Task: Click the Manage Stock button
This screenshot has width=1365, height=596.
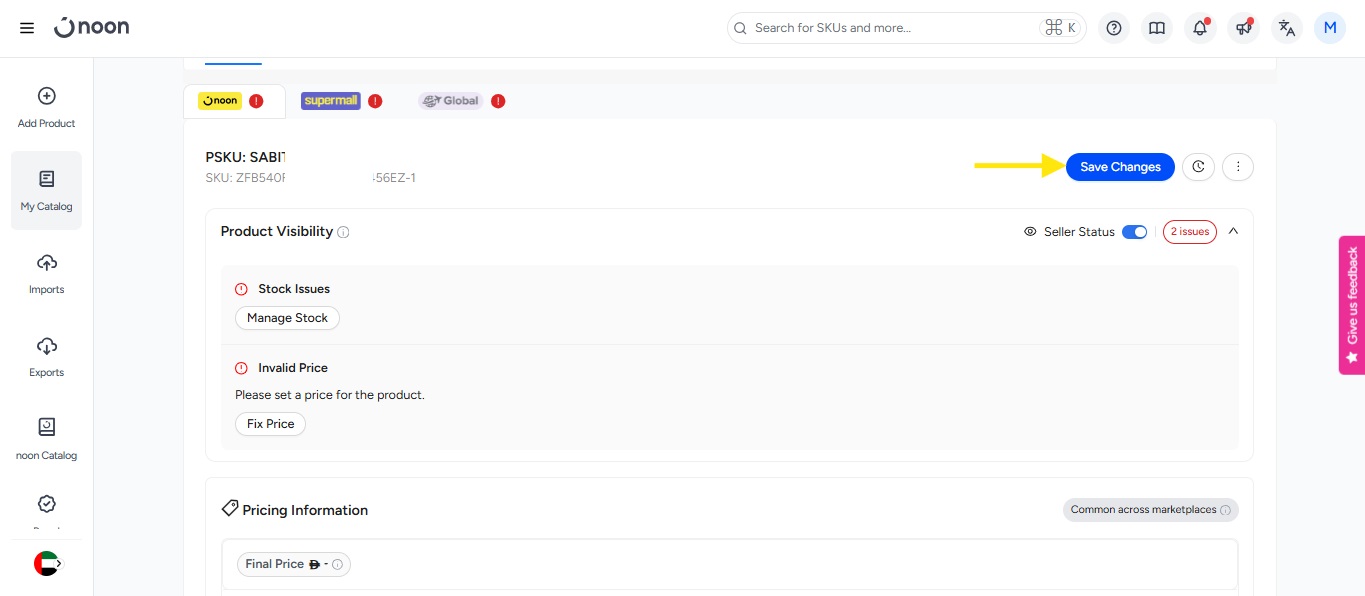Action: click(x=287, y=318)
